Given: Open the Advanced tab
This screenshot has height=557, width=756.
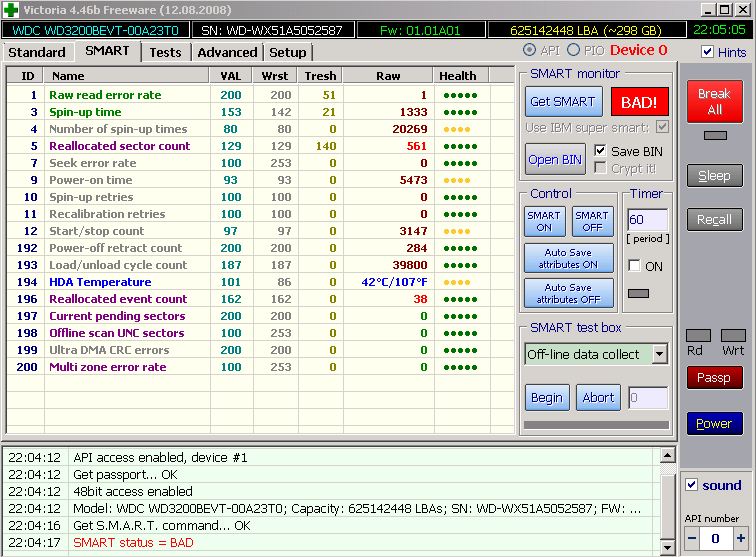Looking at the screenshot, I should click(227, 52).
